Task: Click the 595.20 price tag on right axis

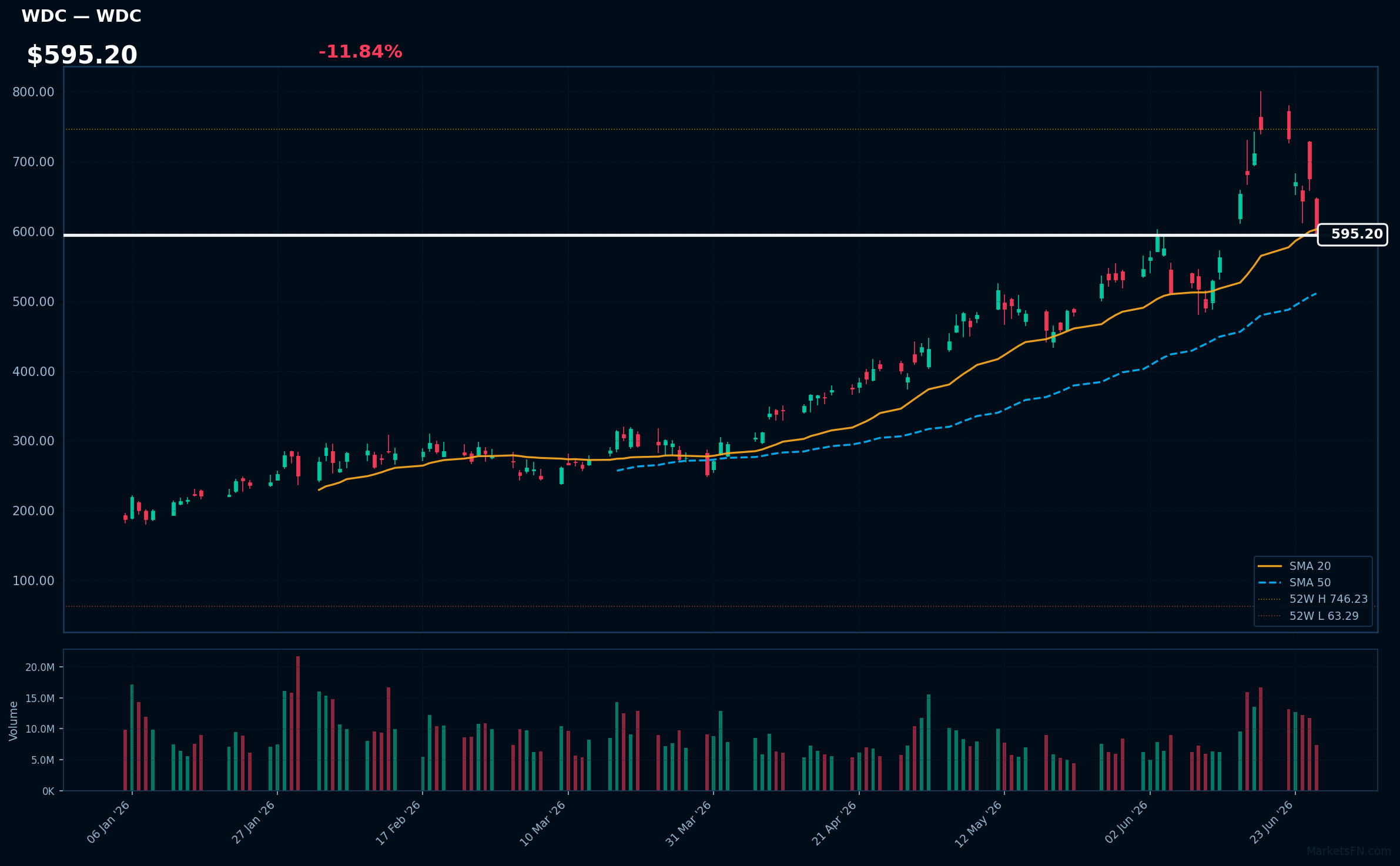Action: tap(1352, 234)
